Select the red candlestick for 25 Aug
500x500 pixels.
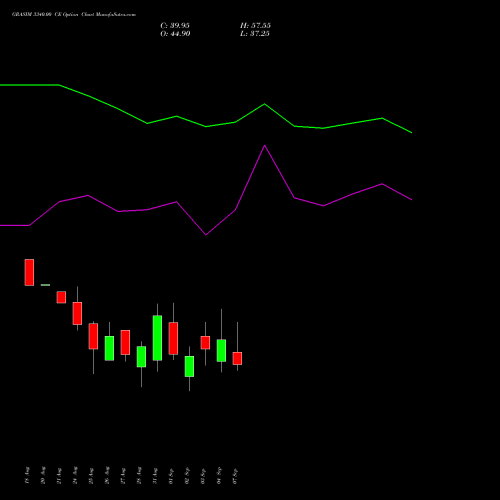[x=93, y=336]
